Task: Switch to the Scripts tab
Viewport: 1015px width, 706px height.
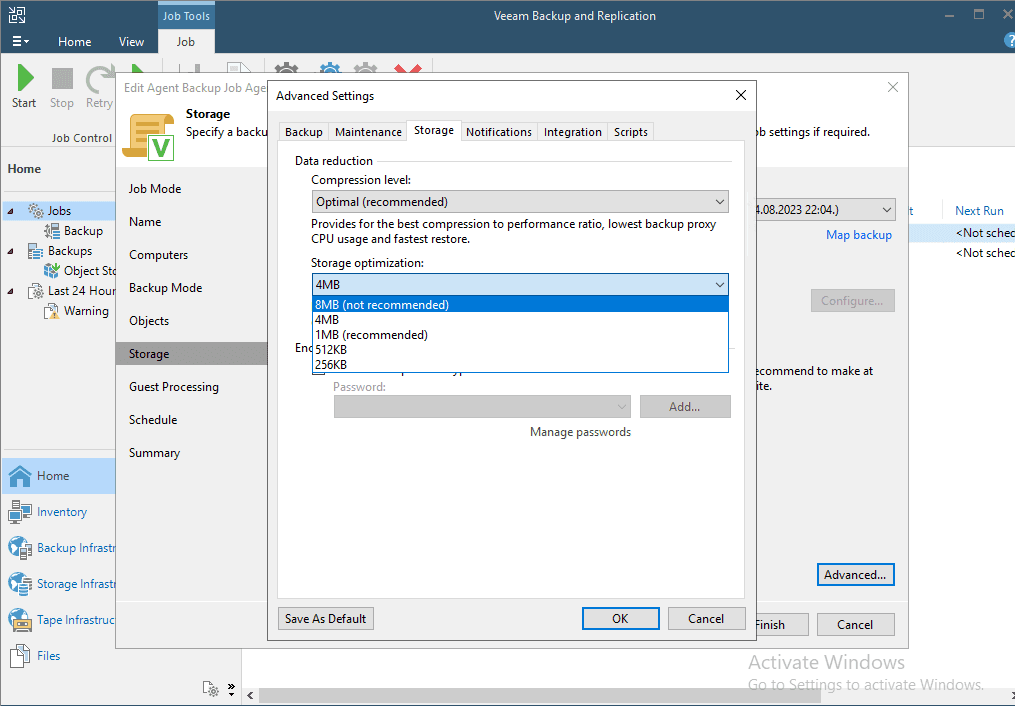Action: click(x=630, y=132)
